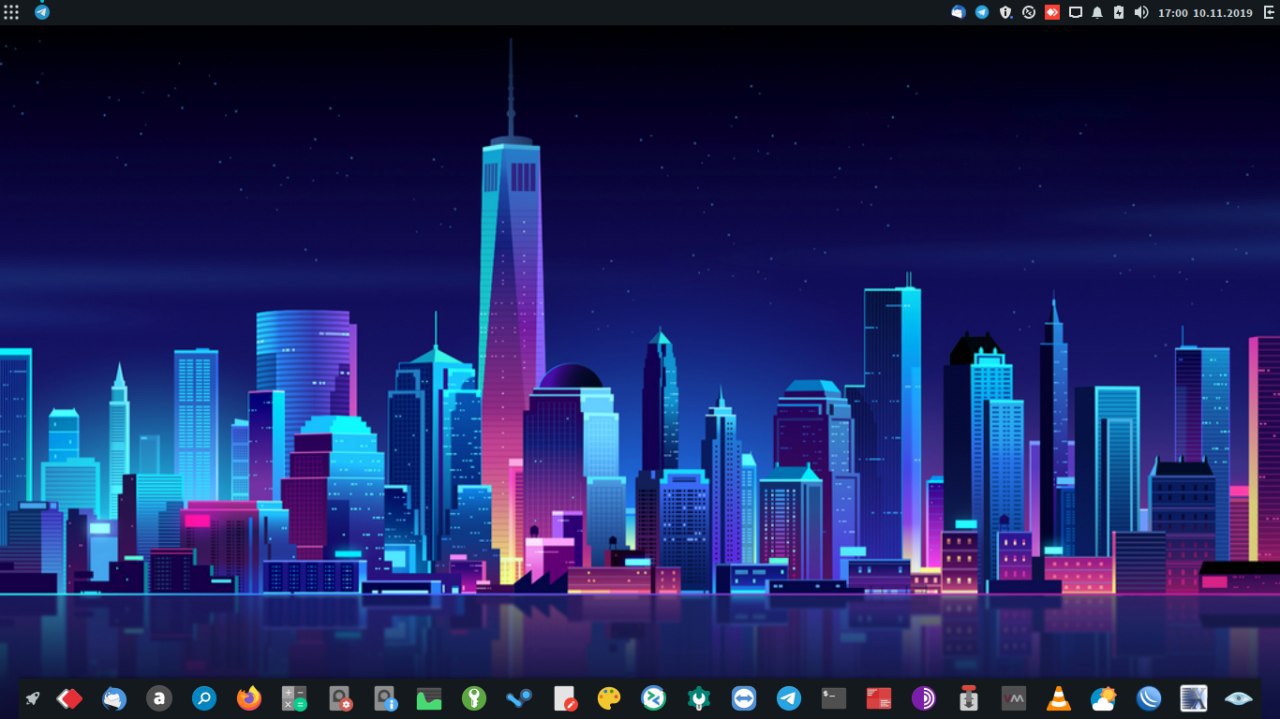Launch the VM virtual machine app
Viewport: 1280px width, 719px height.
[1014, 698]
